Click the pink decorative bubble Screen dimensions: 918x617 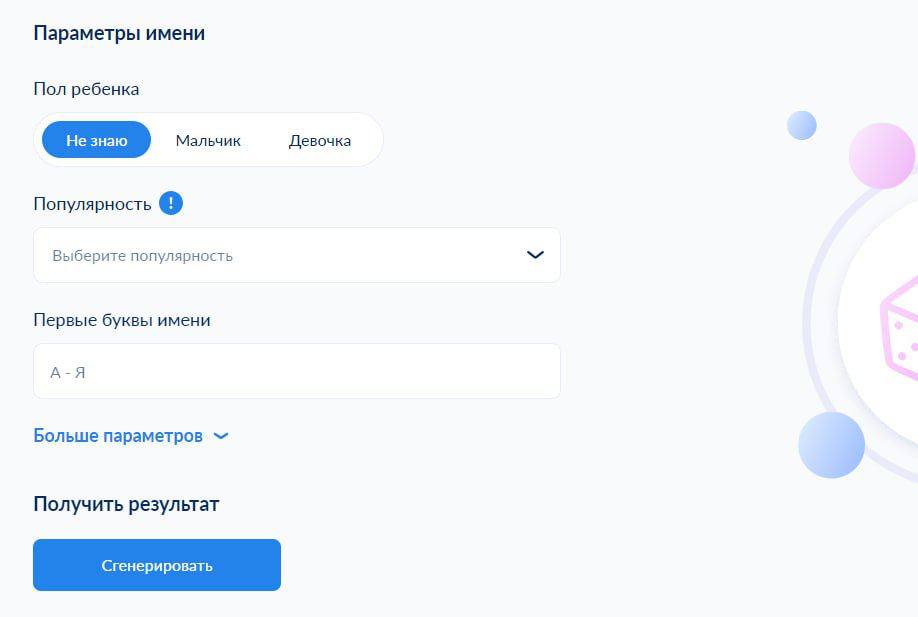coord(881,155)
